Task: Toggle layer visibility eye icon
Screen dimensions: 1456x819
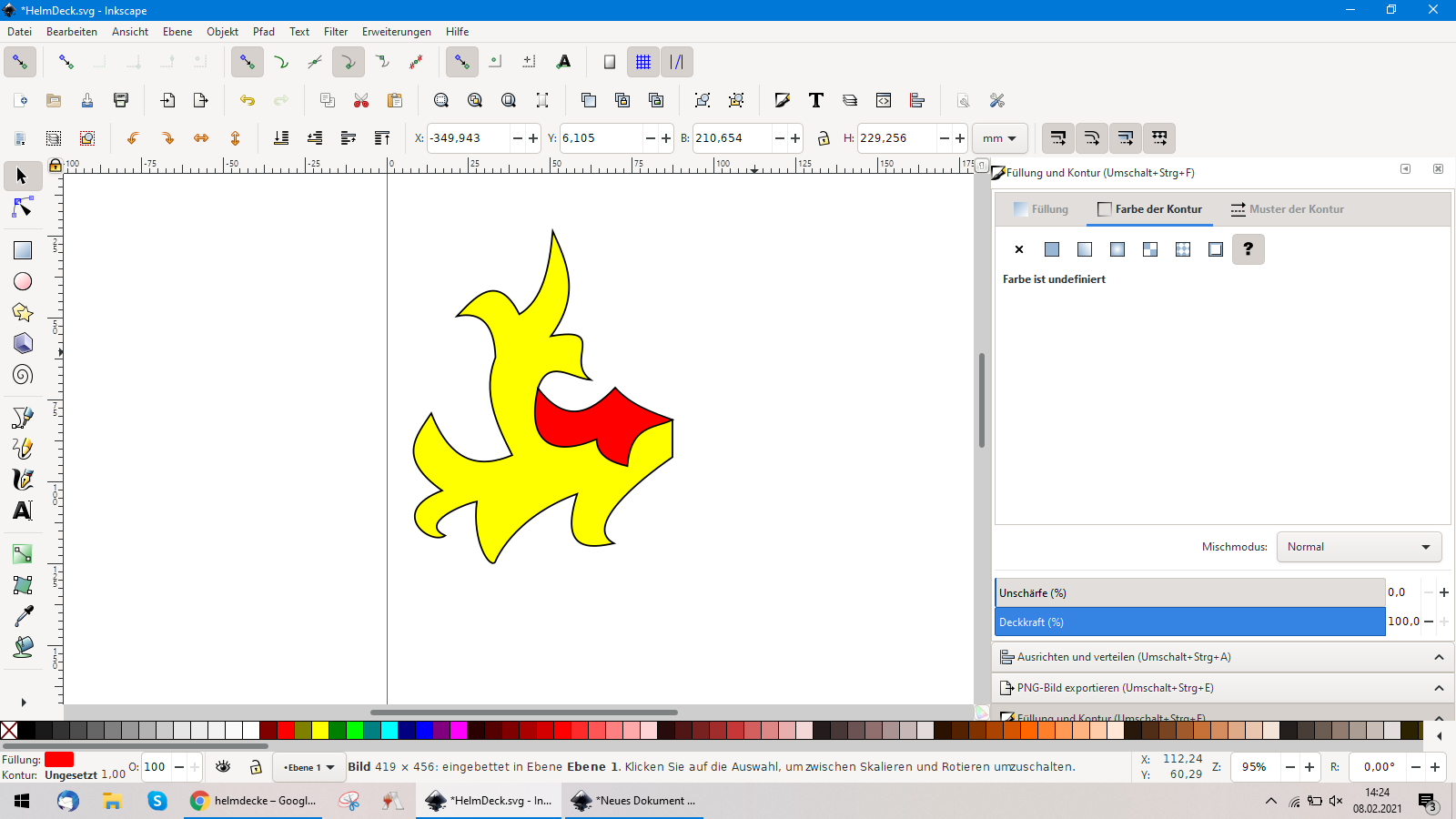Action: (x=223, y=767)
